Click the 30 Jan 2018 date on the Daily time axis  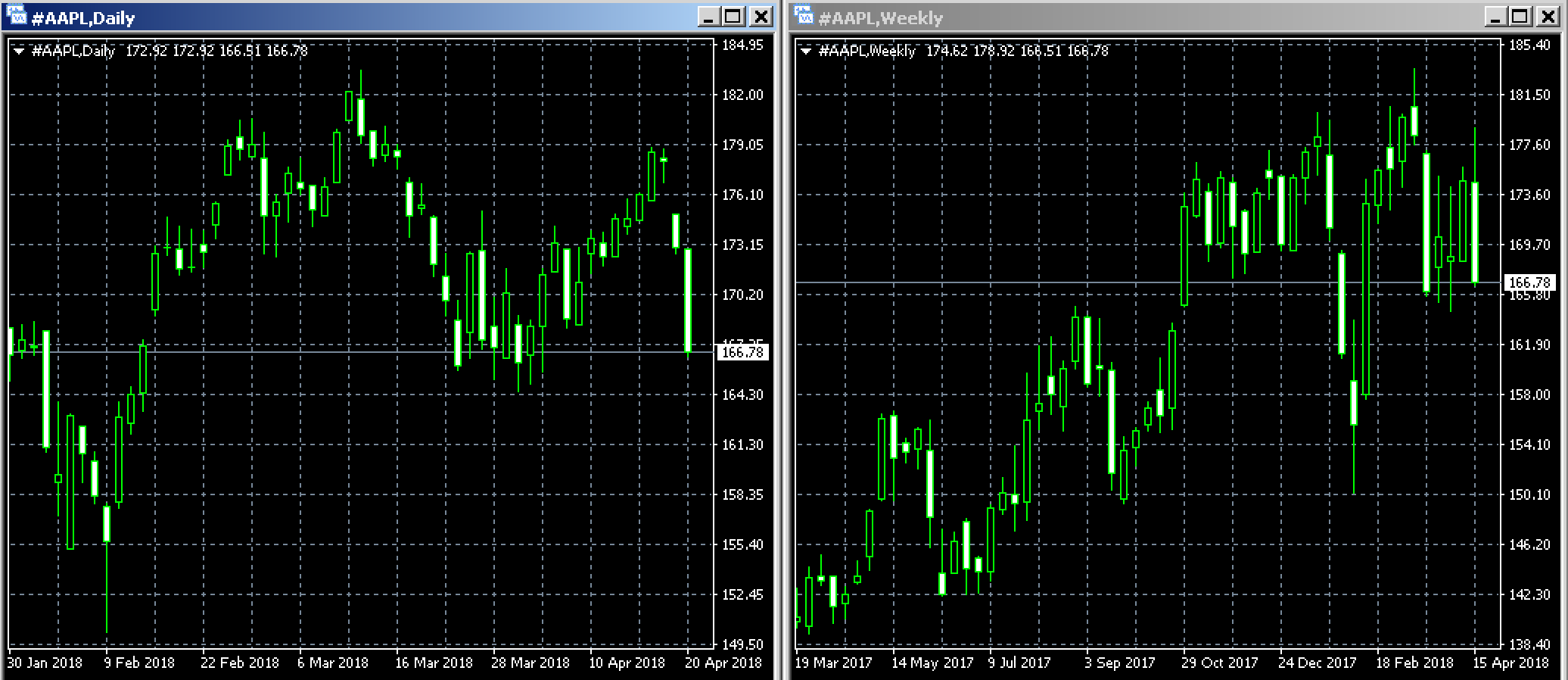point(45,663)
